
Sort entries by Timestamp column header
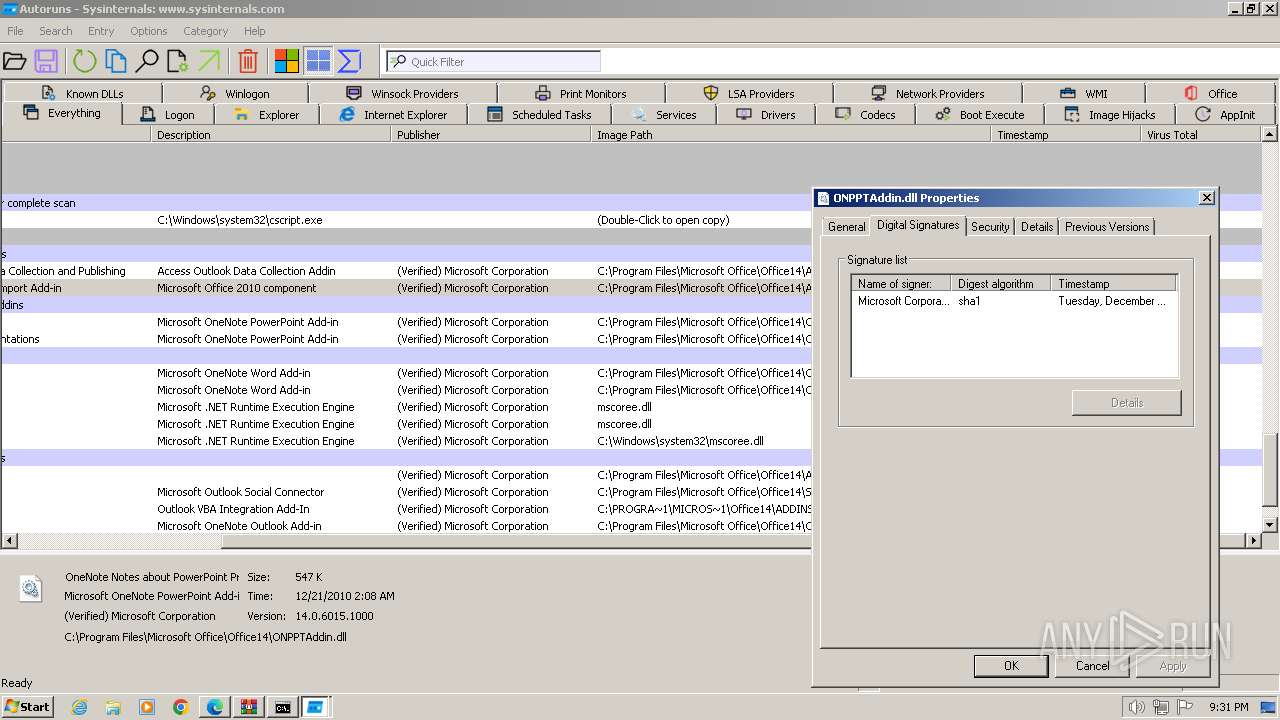(1067, 135)
